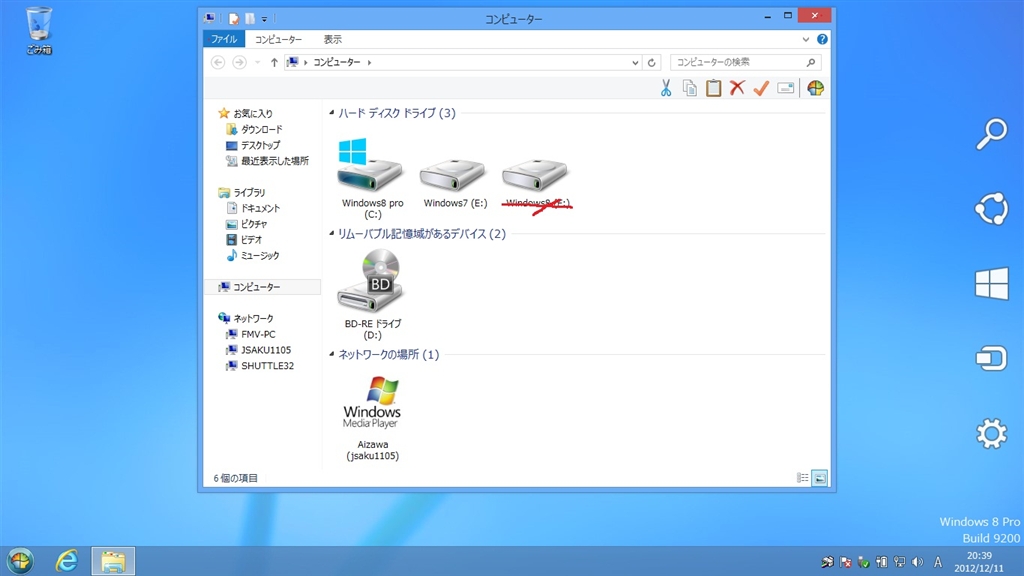This screenshot has height=576, width=1024.
Task: Open the Share charm
Action: (991, 209)
